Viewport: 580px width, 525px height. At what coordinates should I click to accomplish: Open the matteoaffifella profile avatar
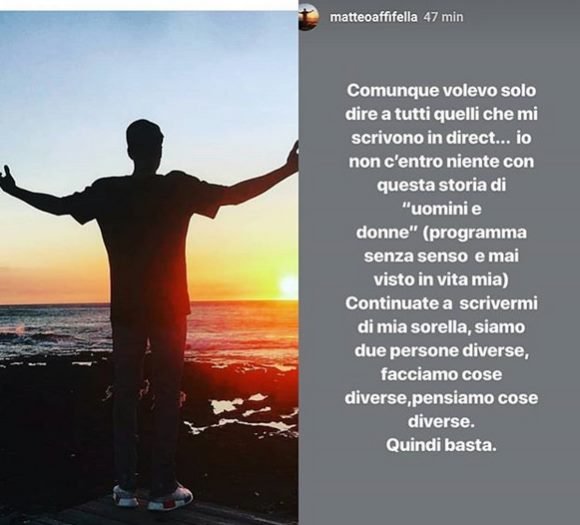coord(310,17)
